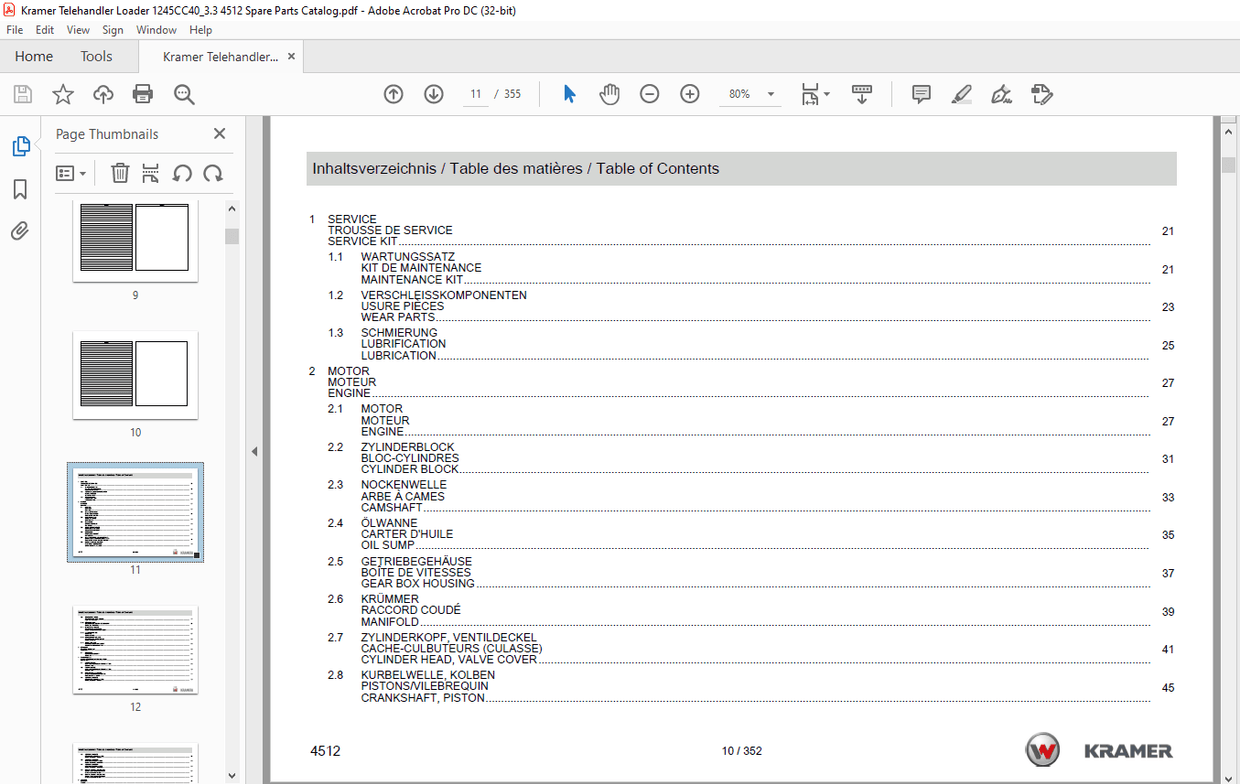This screenshot has width=1240, height=784.
Task: Select the Highlight text pen tool
Action: pos(961,94)
